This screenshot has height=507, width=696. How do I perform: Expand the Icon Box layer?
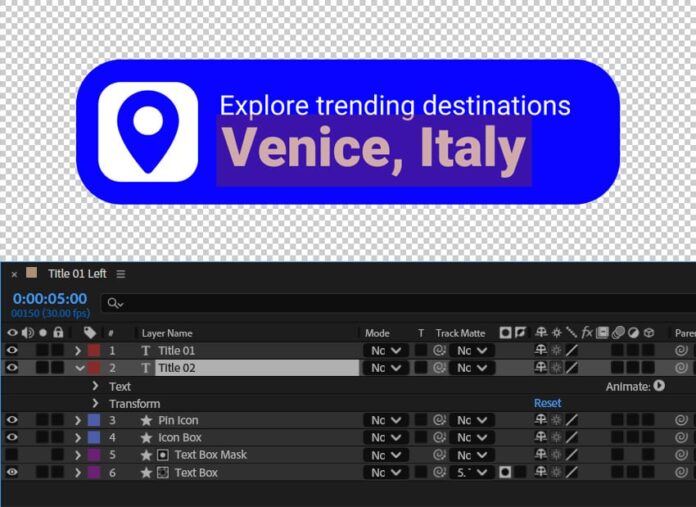pos(78,438)
